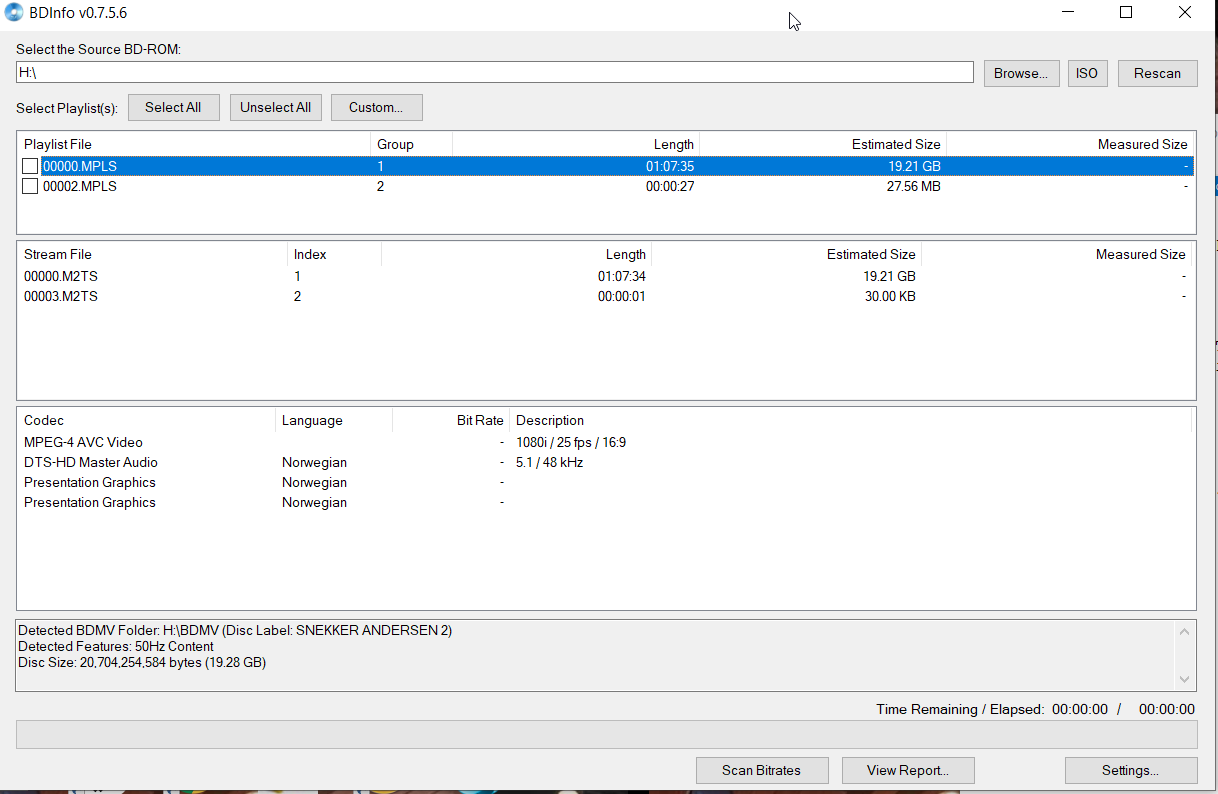Click the 27.56 MB estimated size cell

(913, 186)
